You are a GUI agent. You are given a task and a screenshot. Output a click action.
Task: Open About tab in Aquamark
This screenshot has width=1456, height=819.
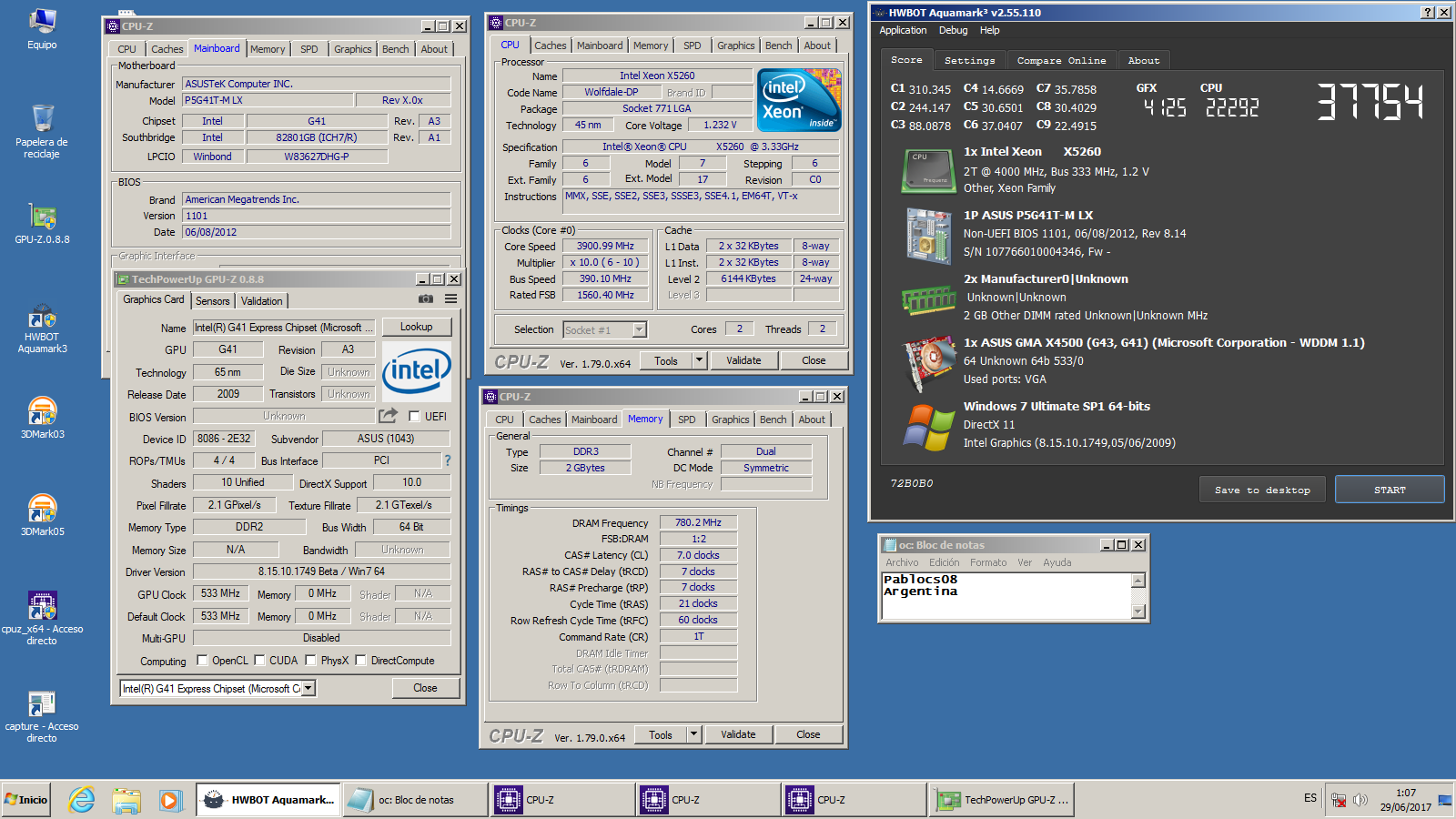click(x=1143, y=60)
